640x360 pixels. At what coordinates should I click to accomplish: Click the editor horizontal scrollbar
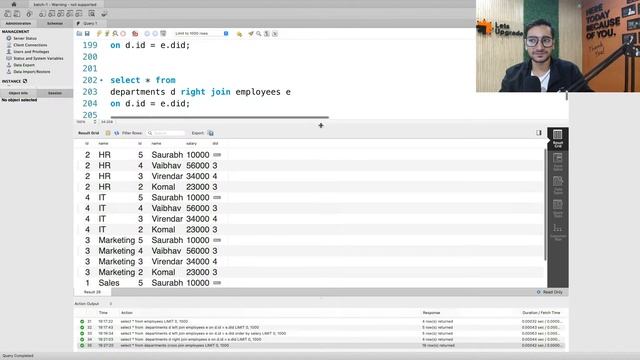click(x=220, y=118)
